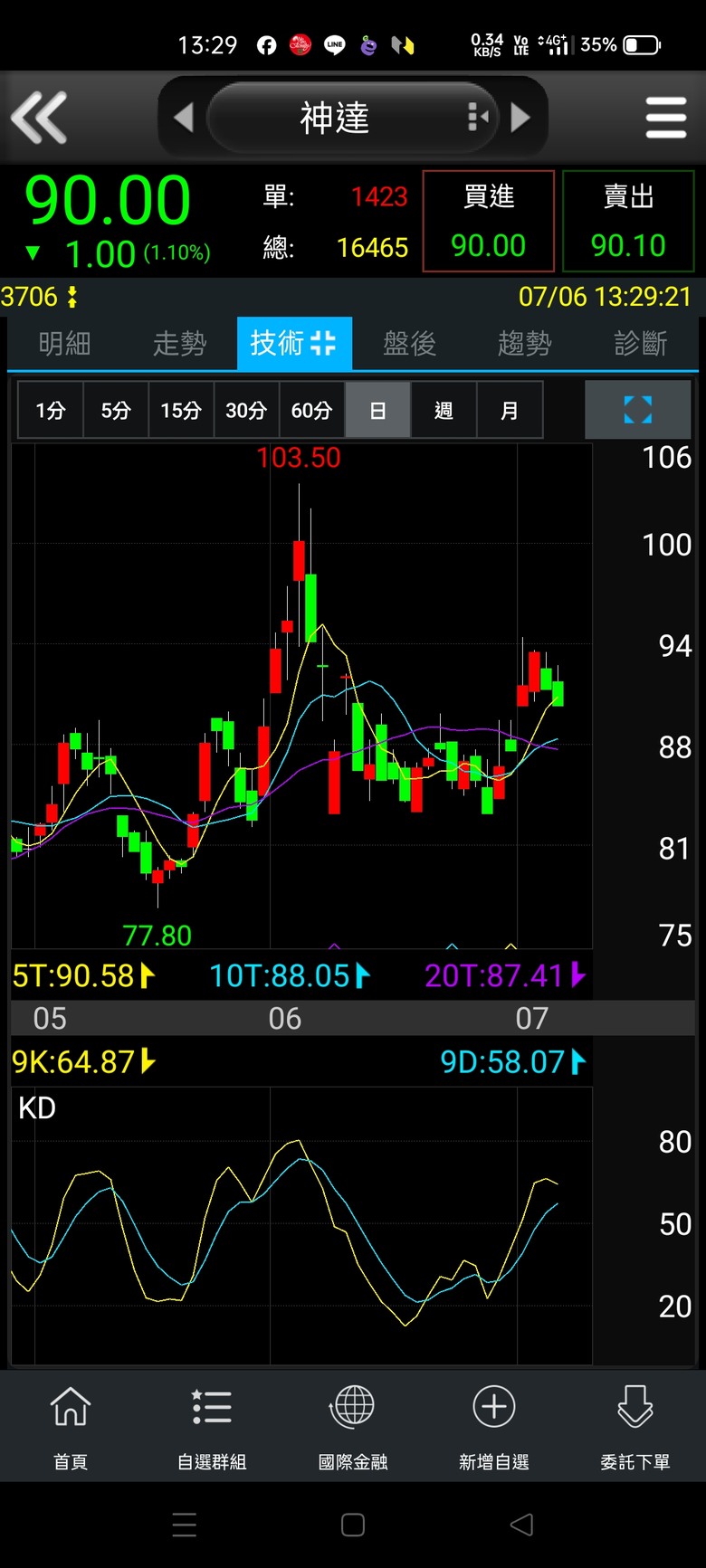Tap the price change 1.00 (1.10%)
The image size is (706, 1568).
tap(119, 253)
